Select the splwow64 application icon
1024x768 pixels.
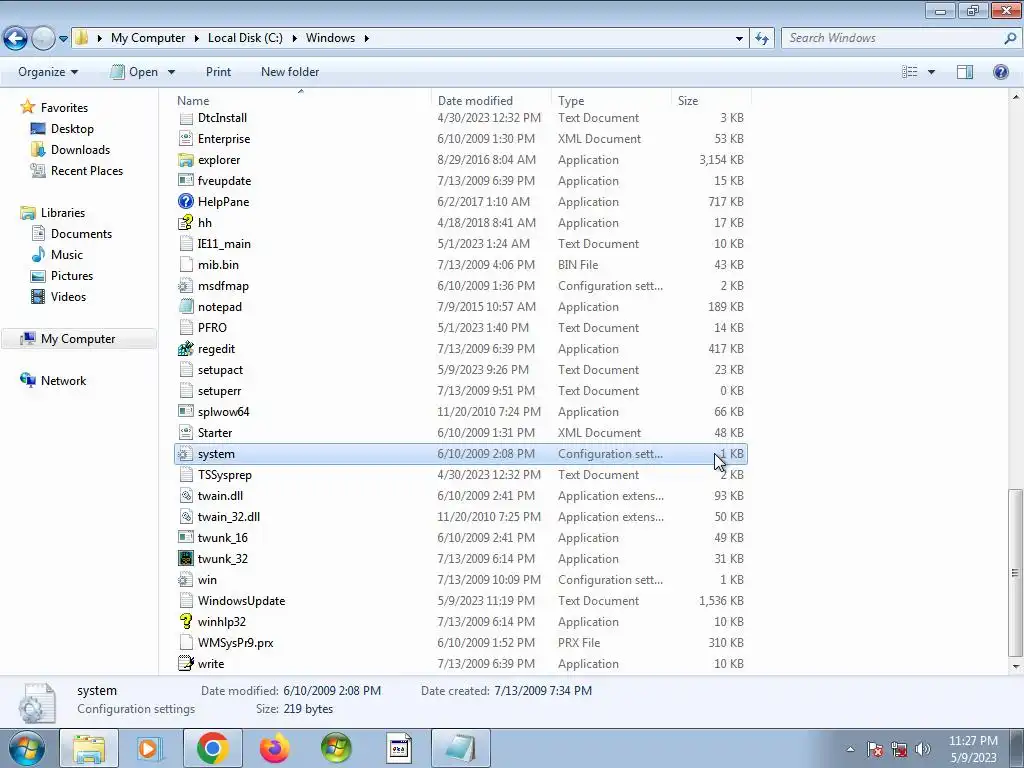pos(186,412)
